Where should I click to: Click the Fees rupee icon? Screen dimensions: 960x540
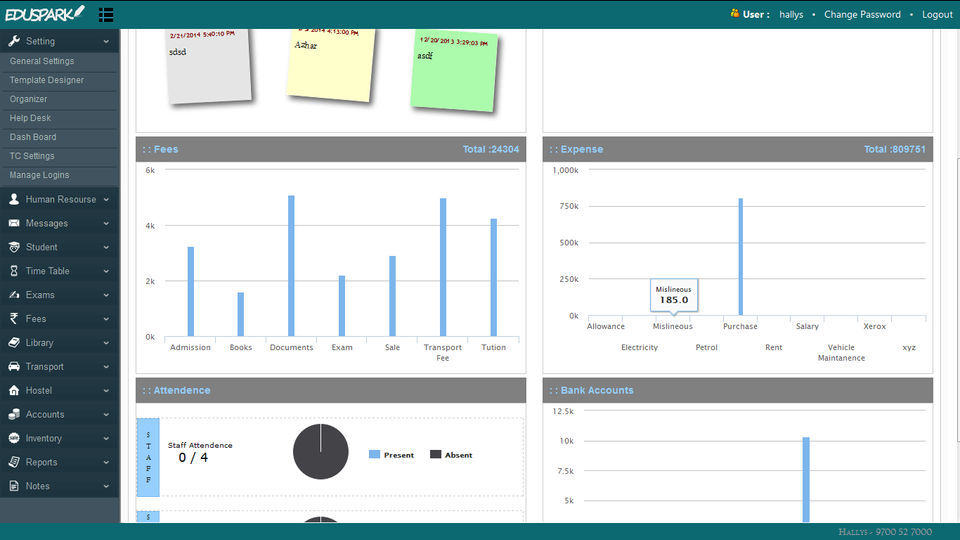point(14,318)
